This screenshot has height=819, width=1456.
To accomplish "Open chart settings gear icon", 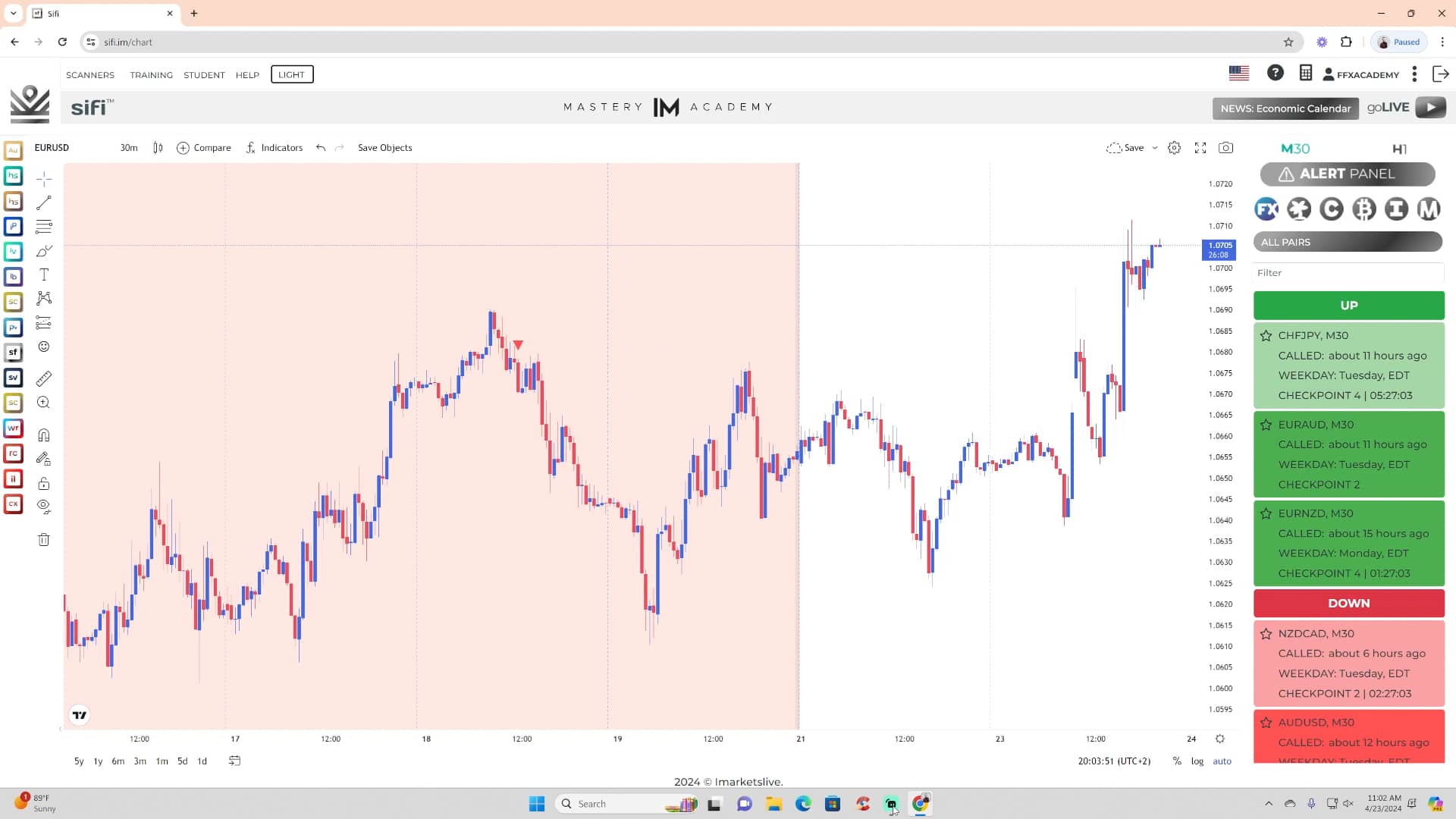I will click(x=1174, y=148).
